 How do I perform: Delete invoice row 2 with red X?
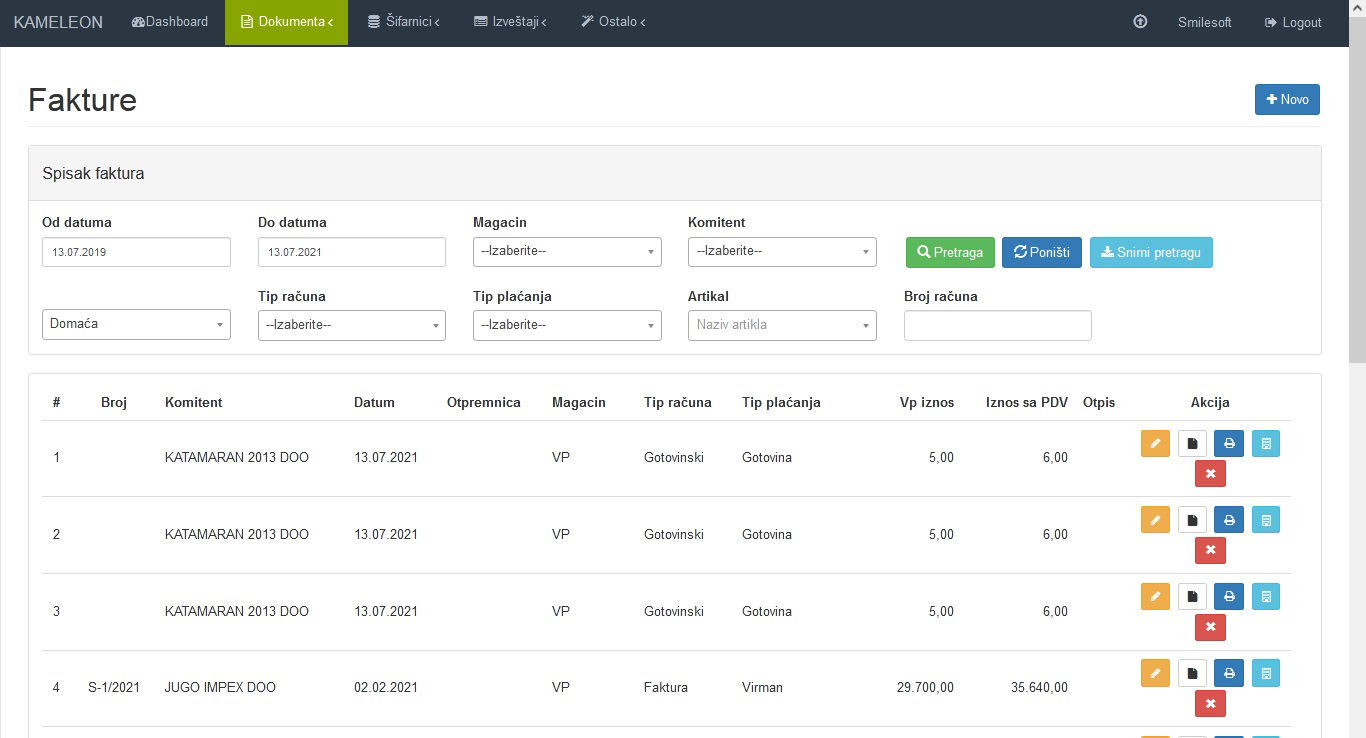point(1210,550)
